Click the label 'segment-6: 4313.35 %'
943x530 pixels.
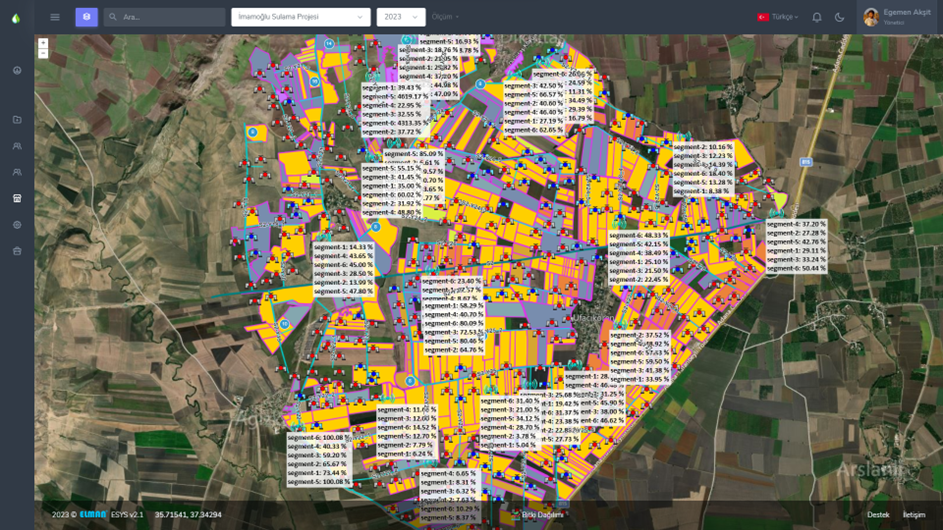[x=395, y=123]
